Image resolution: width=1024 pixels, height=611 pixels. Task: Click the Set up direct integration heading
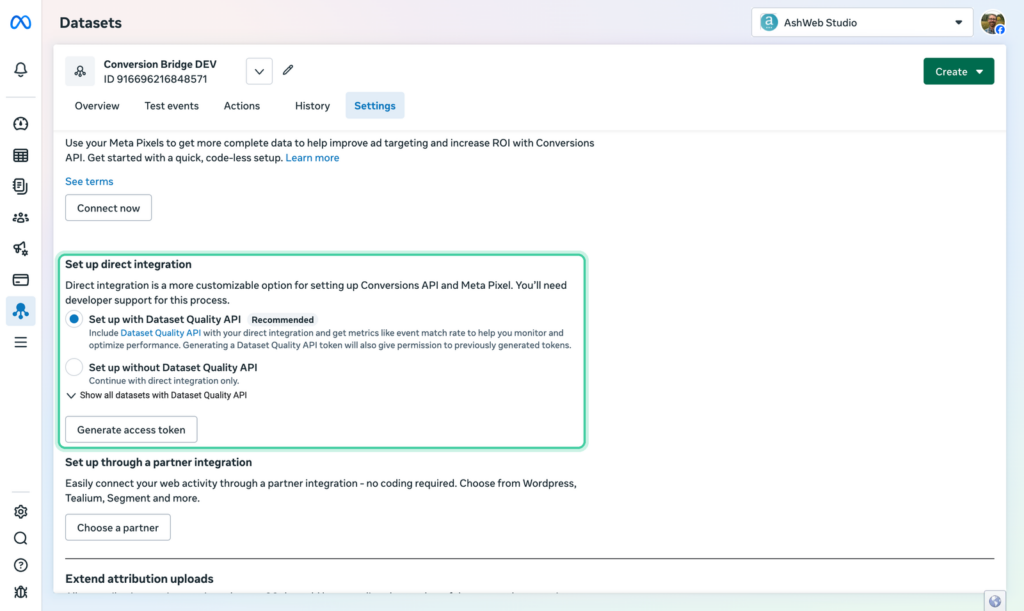point(128,264)
